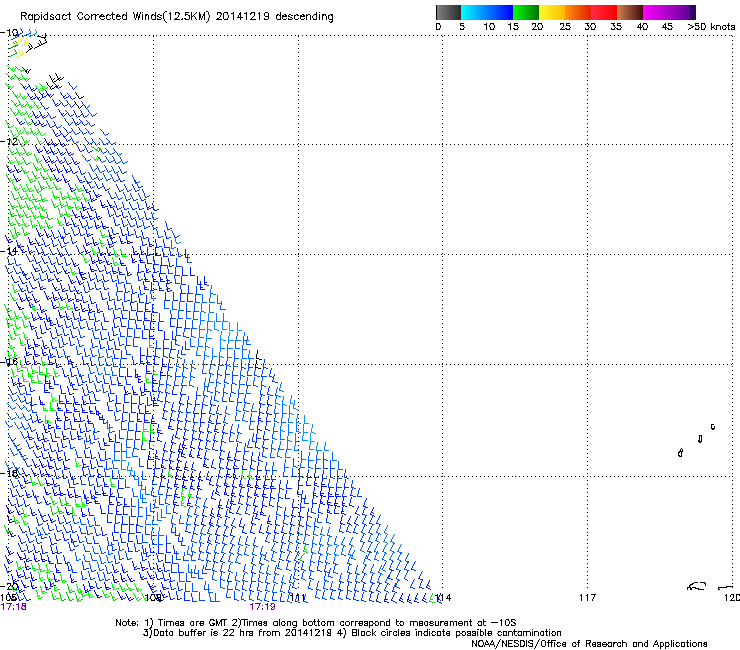Click the '20141219 descending' date text in title
The width and height of the screenshot is (740, 650).
tap(275, 17)
